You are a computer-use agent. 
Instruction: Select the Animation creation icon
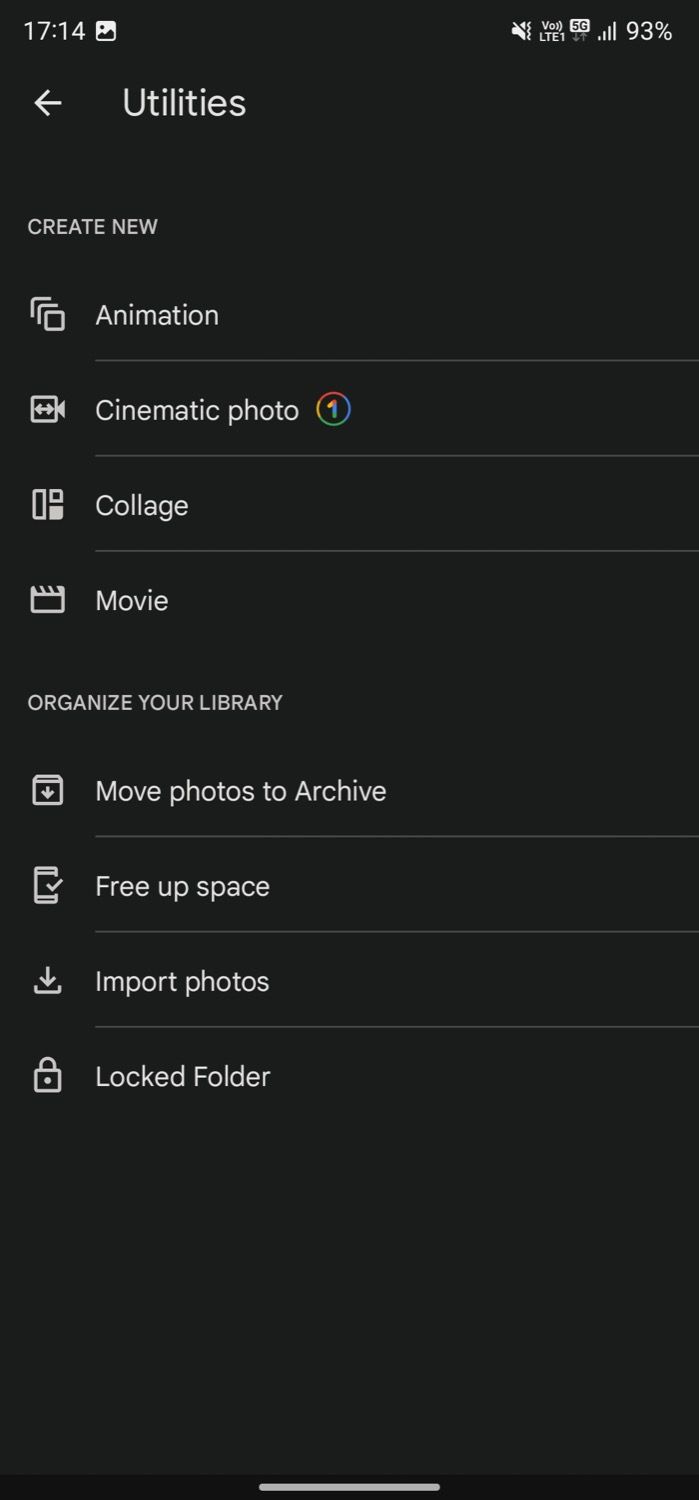pyautogui.click(x=47, y=314)
